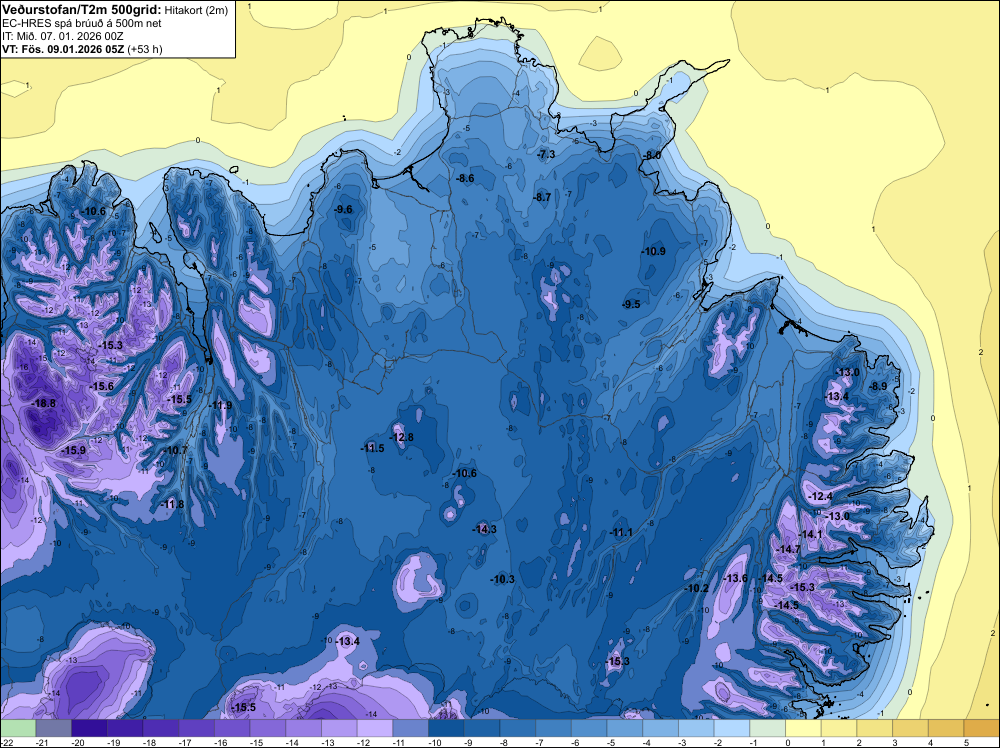Click the -7.3 temperature label
This screenshot has width=1000, height=748.
coord(547,154)
